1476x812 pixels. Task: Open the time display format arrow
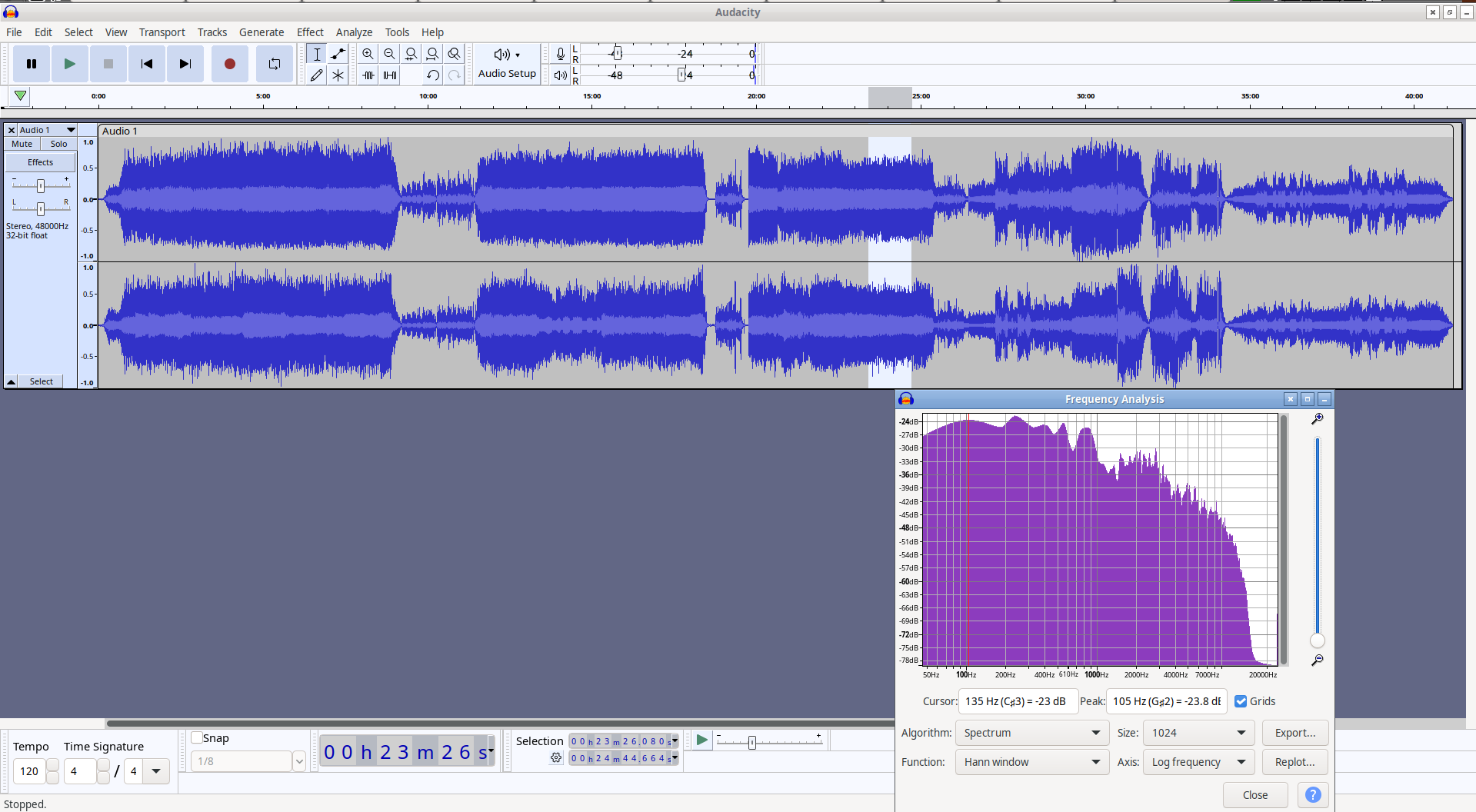(x=491, y=751)
